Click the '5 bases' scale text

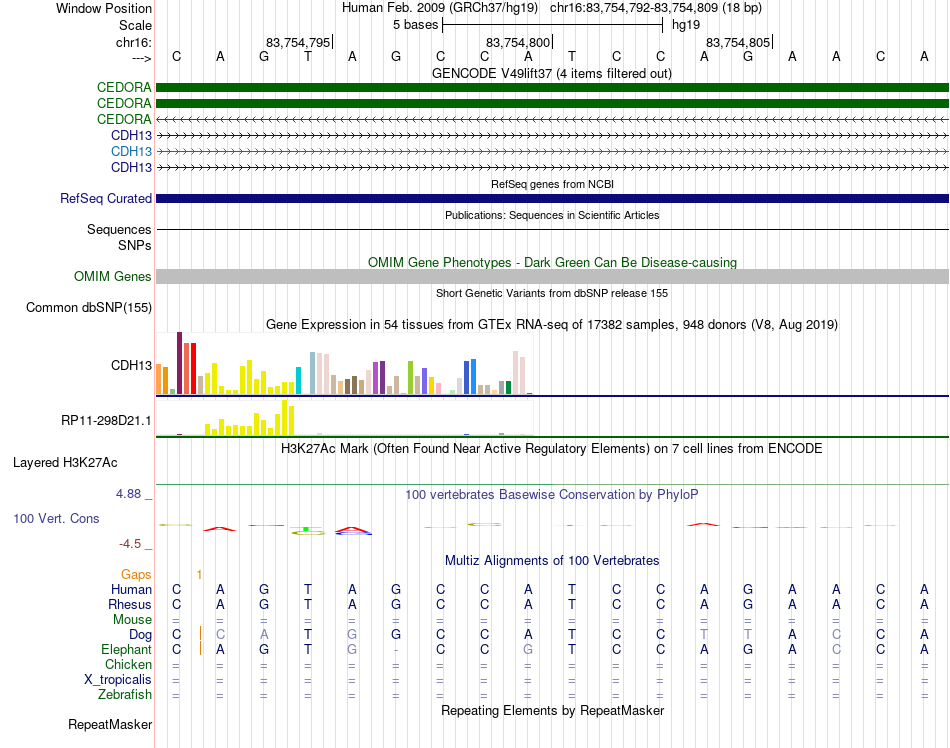(x=415, y=25)
